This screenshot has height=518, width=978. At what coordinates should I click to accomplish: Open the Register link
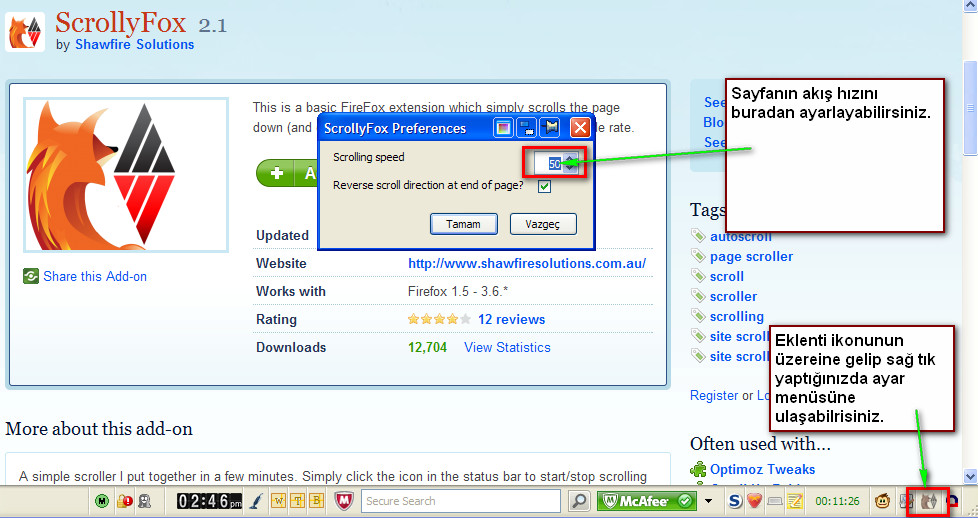pyautogui.click(x=714, y=395)
